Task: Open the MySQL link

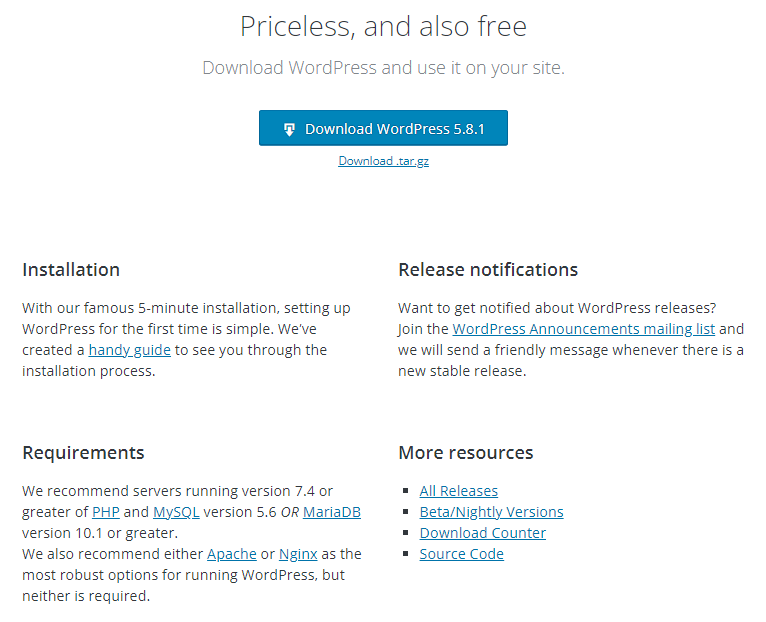Action: pyautogui.click(x=176, y=512)
